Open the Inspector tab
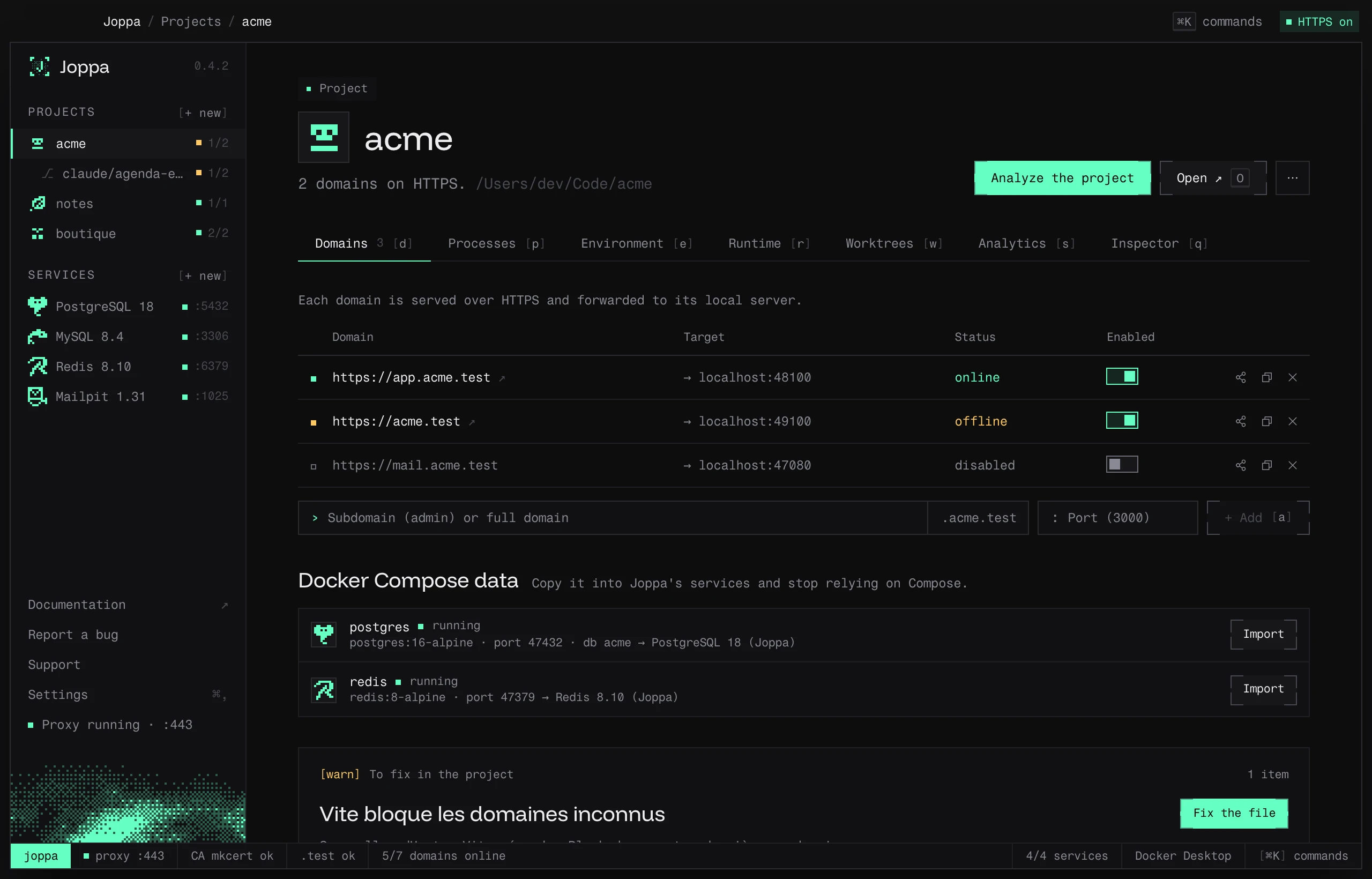Image resolution: width=1372 pixels, height=879 pixels. [1159, 244]
